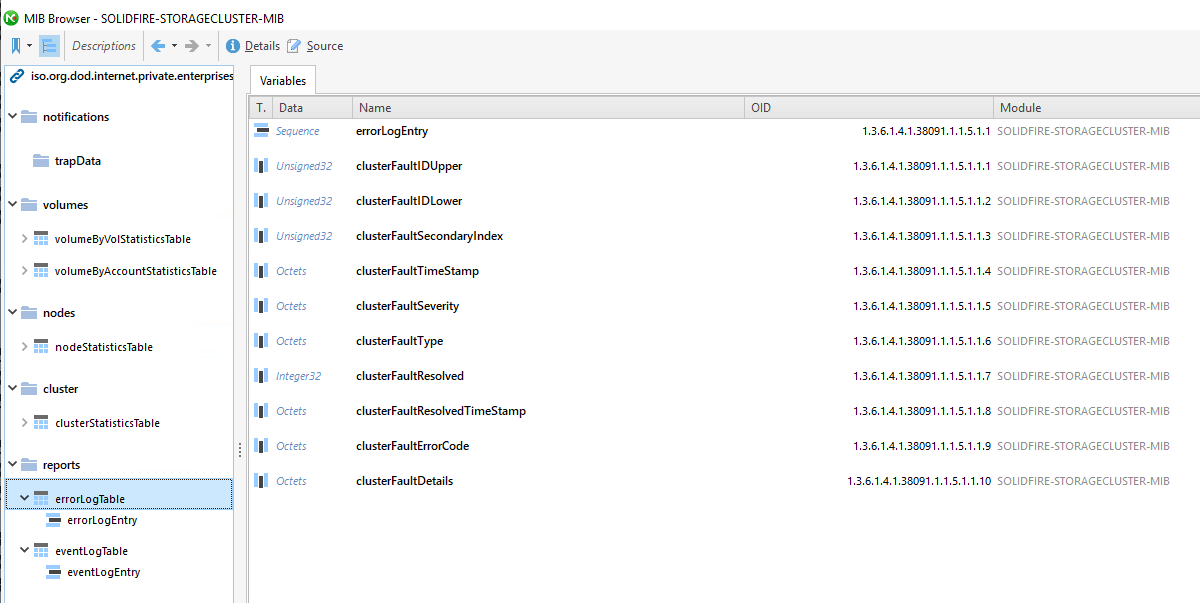
Task: Open the forward history dropdown arrow
Action: pos(208,46)
